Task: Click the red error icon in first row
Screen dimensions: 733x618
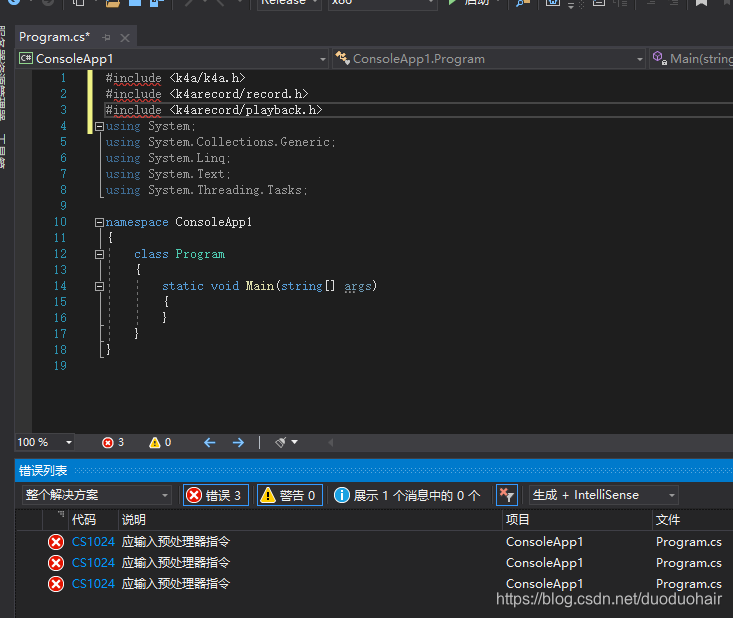Action: [x=56, y=542]
